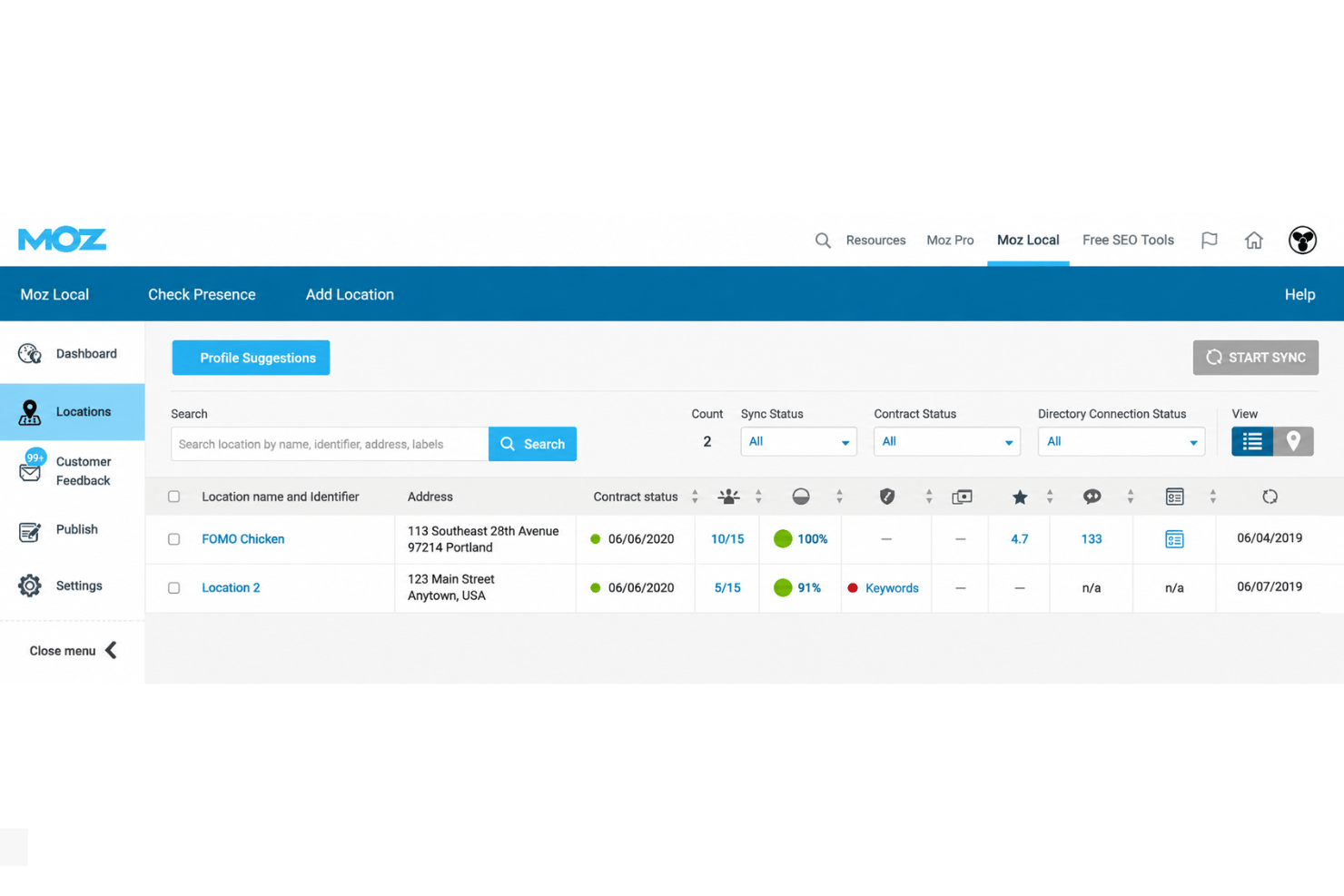Click the 99+ notification badge

(35, 458)
